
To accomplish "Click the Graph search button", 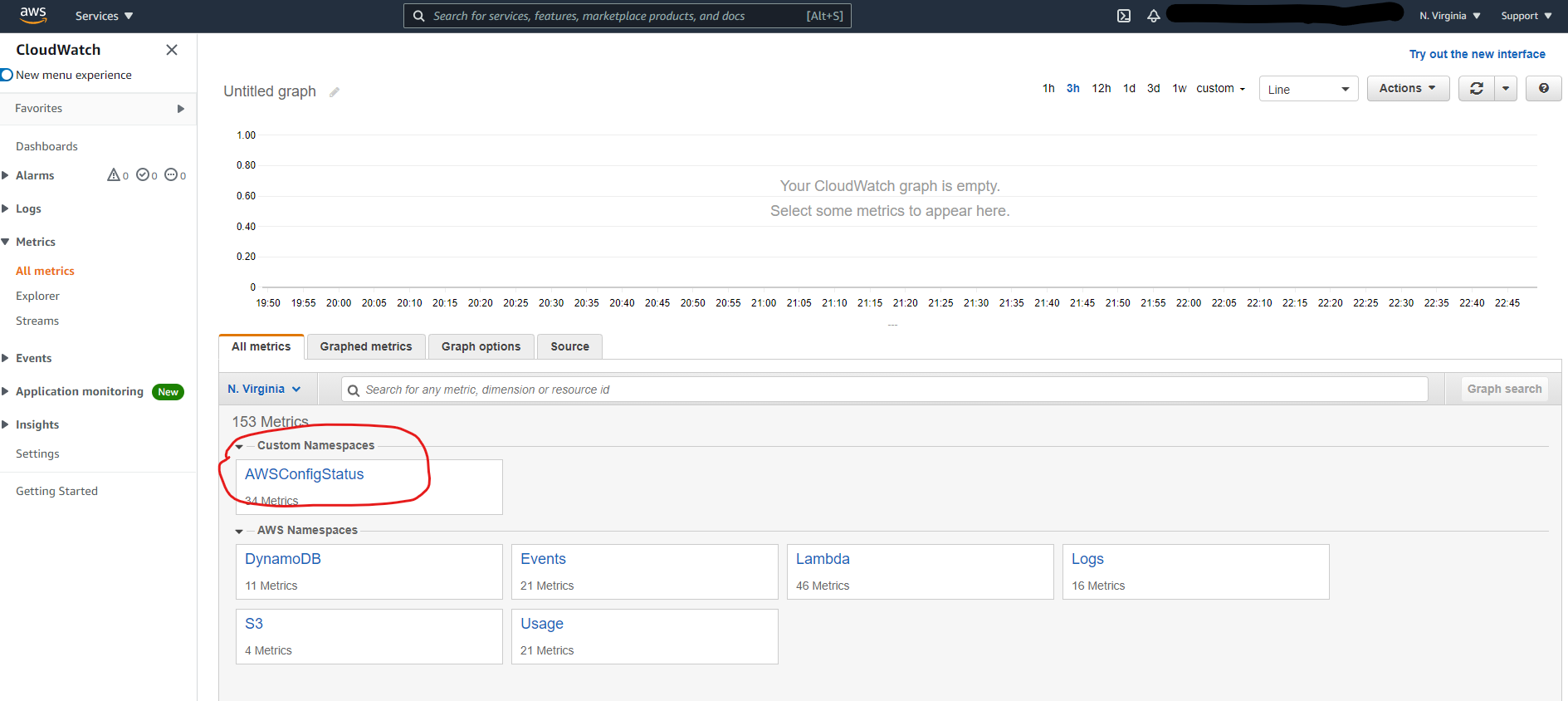I will [x=1505, y=389].
